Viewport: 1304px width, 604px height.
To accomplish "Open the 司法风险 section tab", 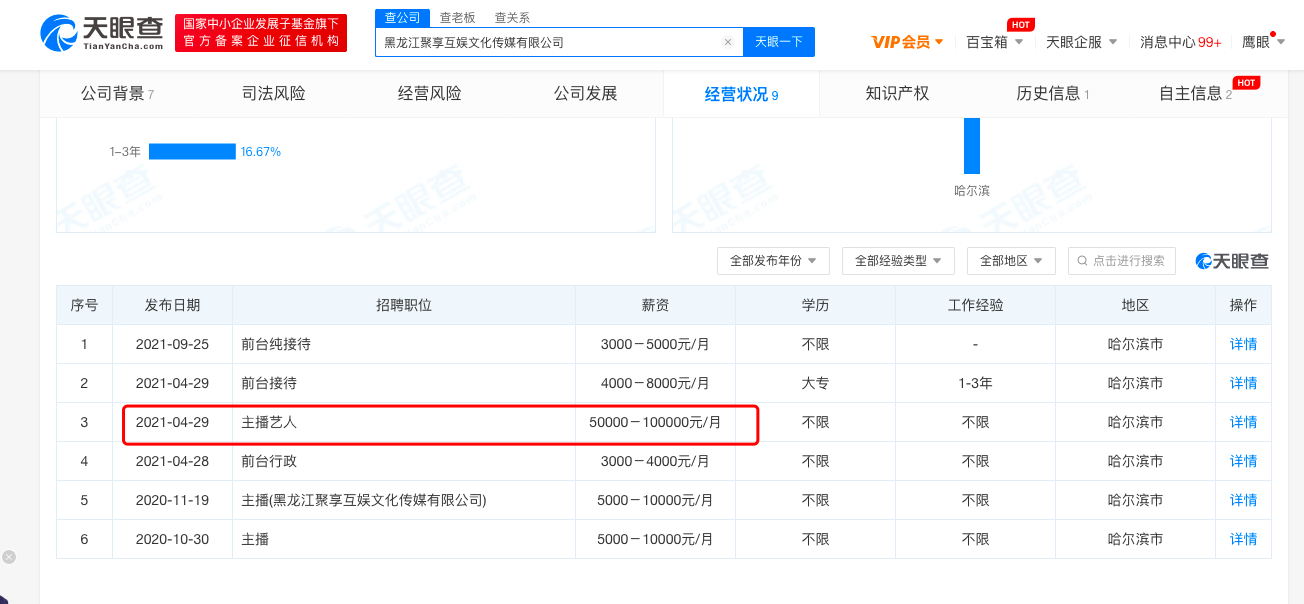I will click(x=273, y=94).
